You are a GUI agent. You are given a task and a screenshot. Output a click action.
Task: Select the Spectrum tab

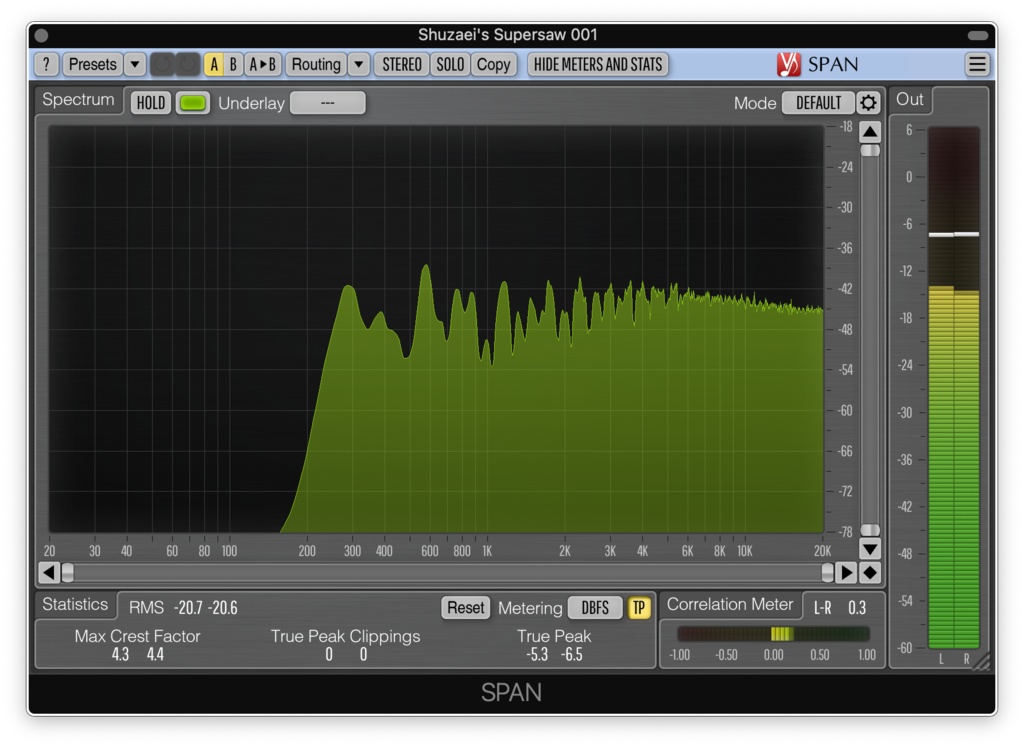[78, 100]
